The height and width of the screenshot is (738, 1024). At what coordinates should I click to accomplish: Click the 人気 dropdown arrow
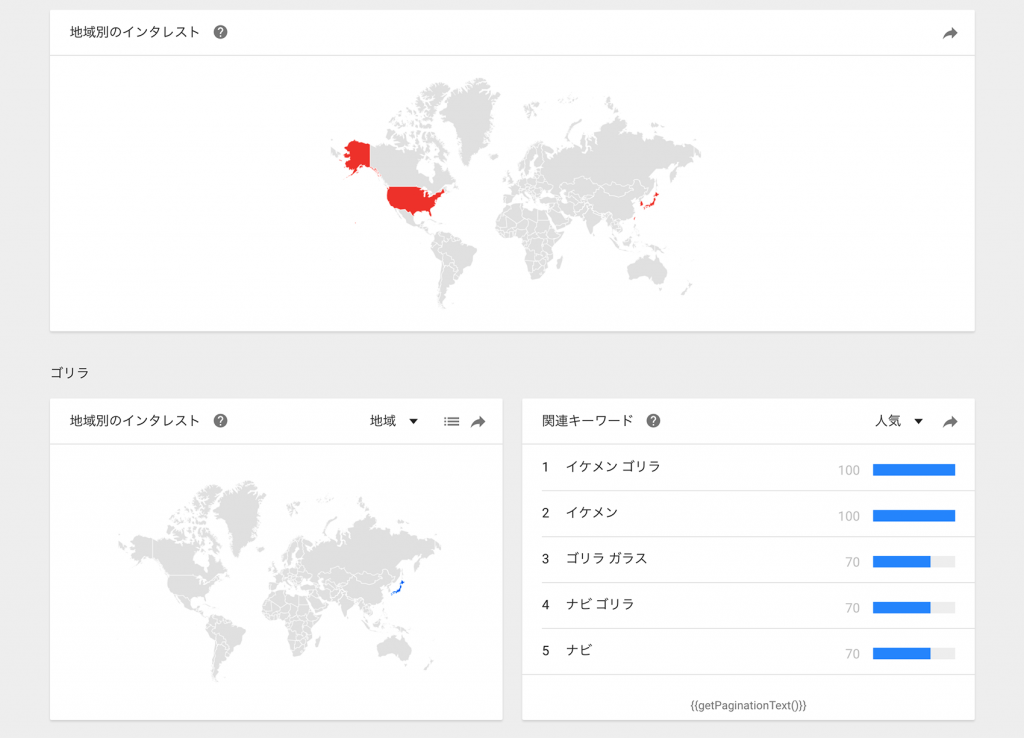918,422
